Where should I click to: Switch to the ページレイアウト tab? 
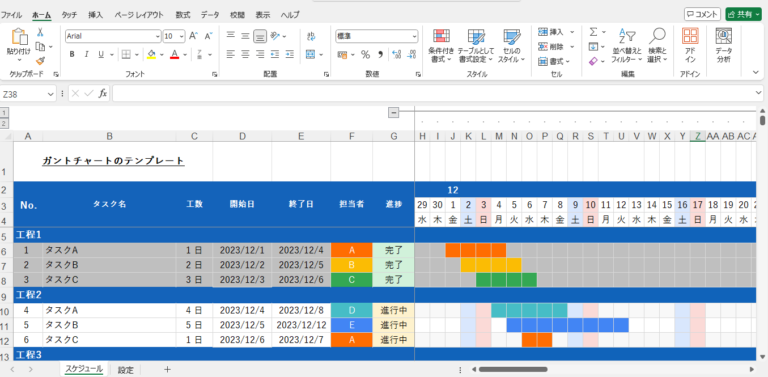click(139, 15)
